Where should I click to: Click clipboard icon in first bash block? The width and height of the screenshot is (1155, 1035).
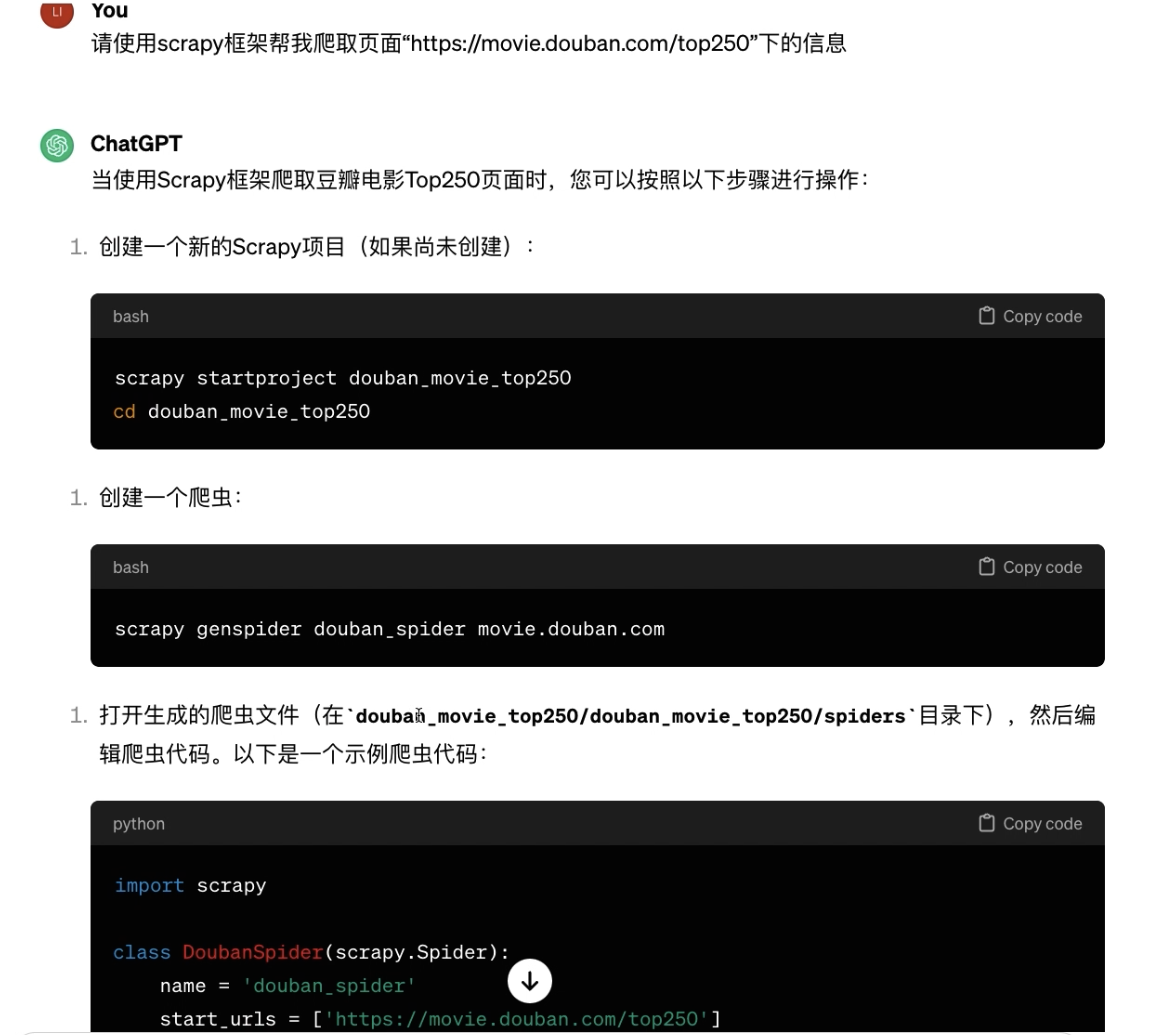986,315
